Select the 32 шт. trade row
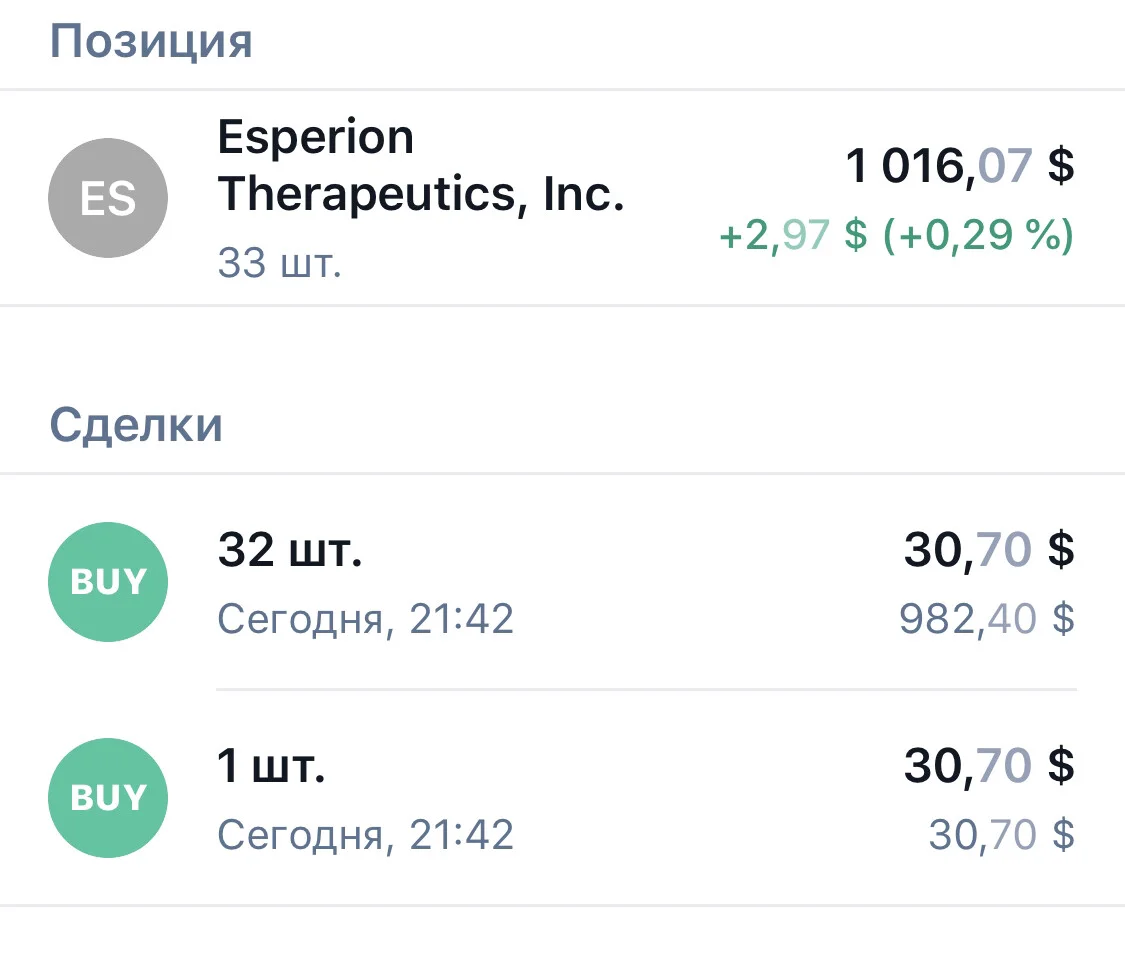This screenshot has height=977, width=1125. [x=562, y=582]
